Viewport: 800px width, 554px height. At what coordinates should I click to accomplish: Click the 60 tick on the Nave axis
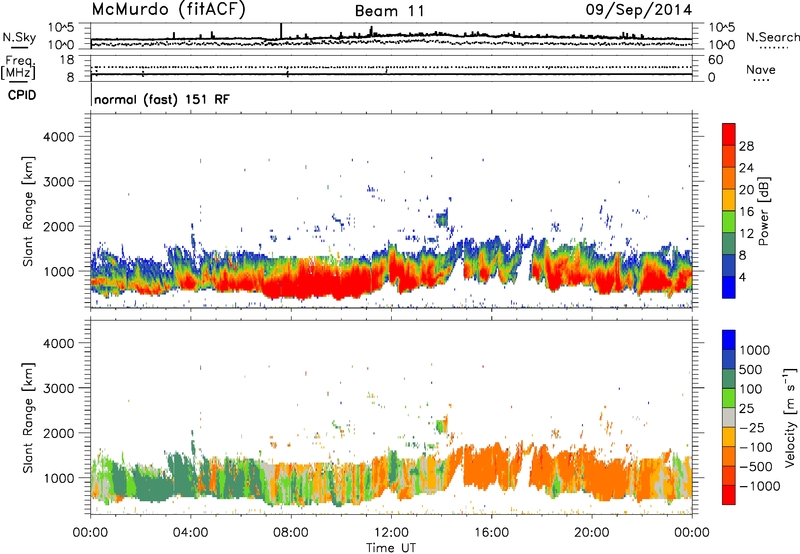point(715,60)
